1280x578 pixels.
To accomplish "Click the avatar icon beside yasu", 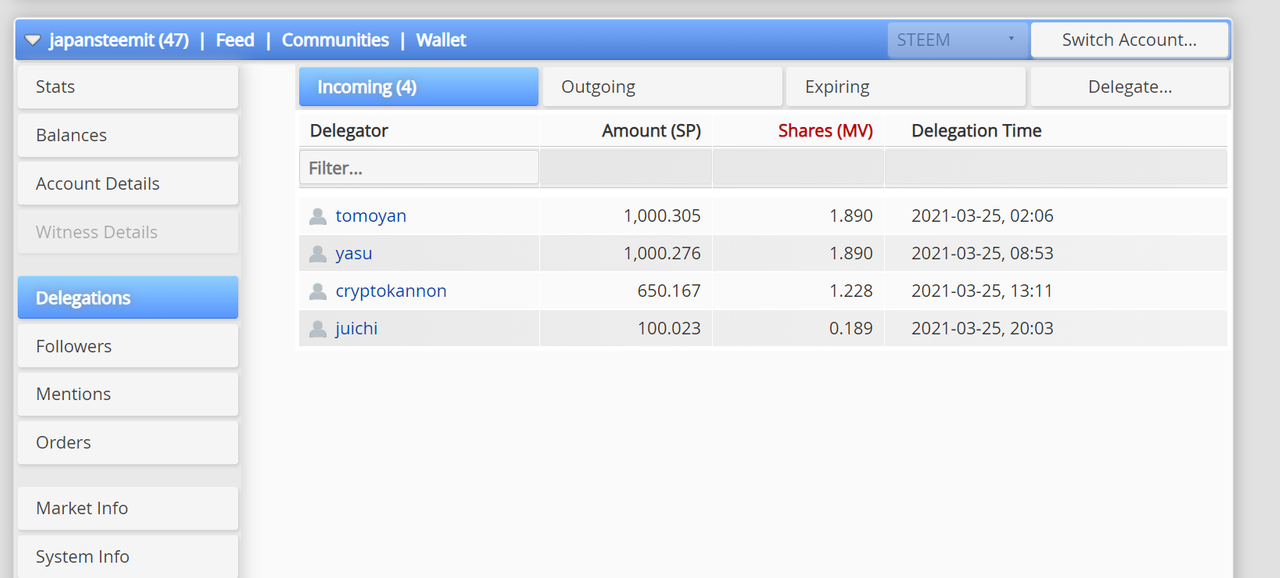I will point(318,254).
